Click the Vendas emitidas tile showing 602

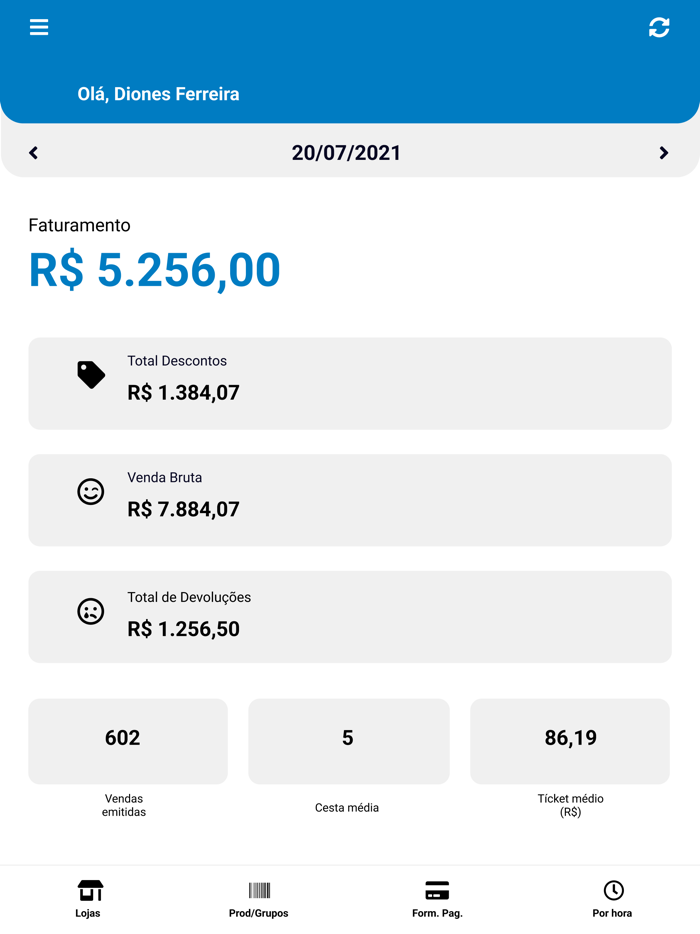tap(128, 741)
